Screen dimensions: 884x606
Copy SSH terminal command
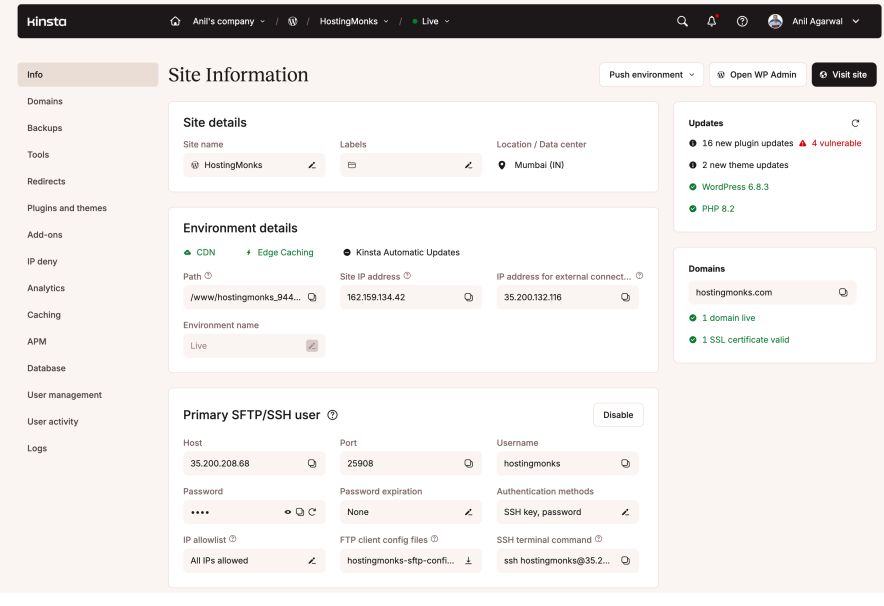(x=625, y=560)
